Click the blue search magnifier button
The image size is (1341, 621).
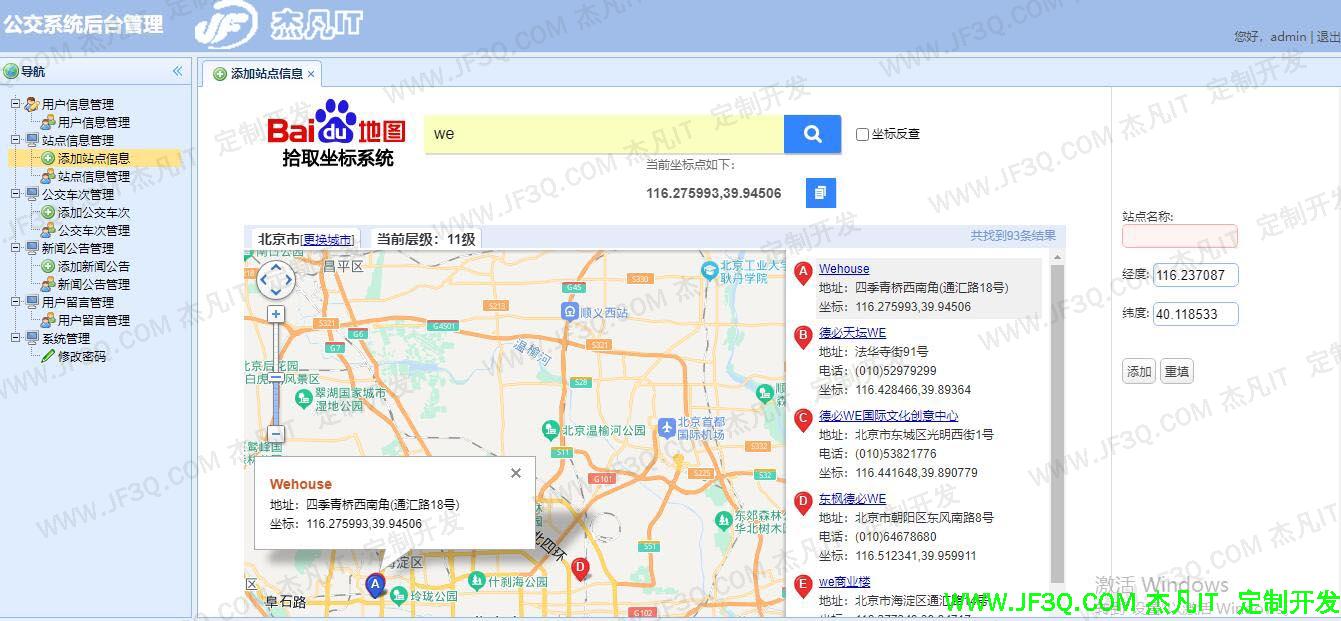(810, 133)
